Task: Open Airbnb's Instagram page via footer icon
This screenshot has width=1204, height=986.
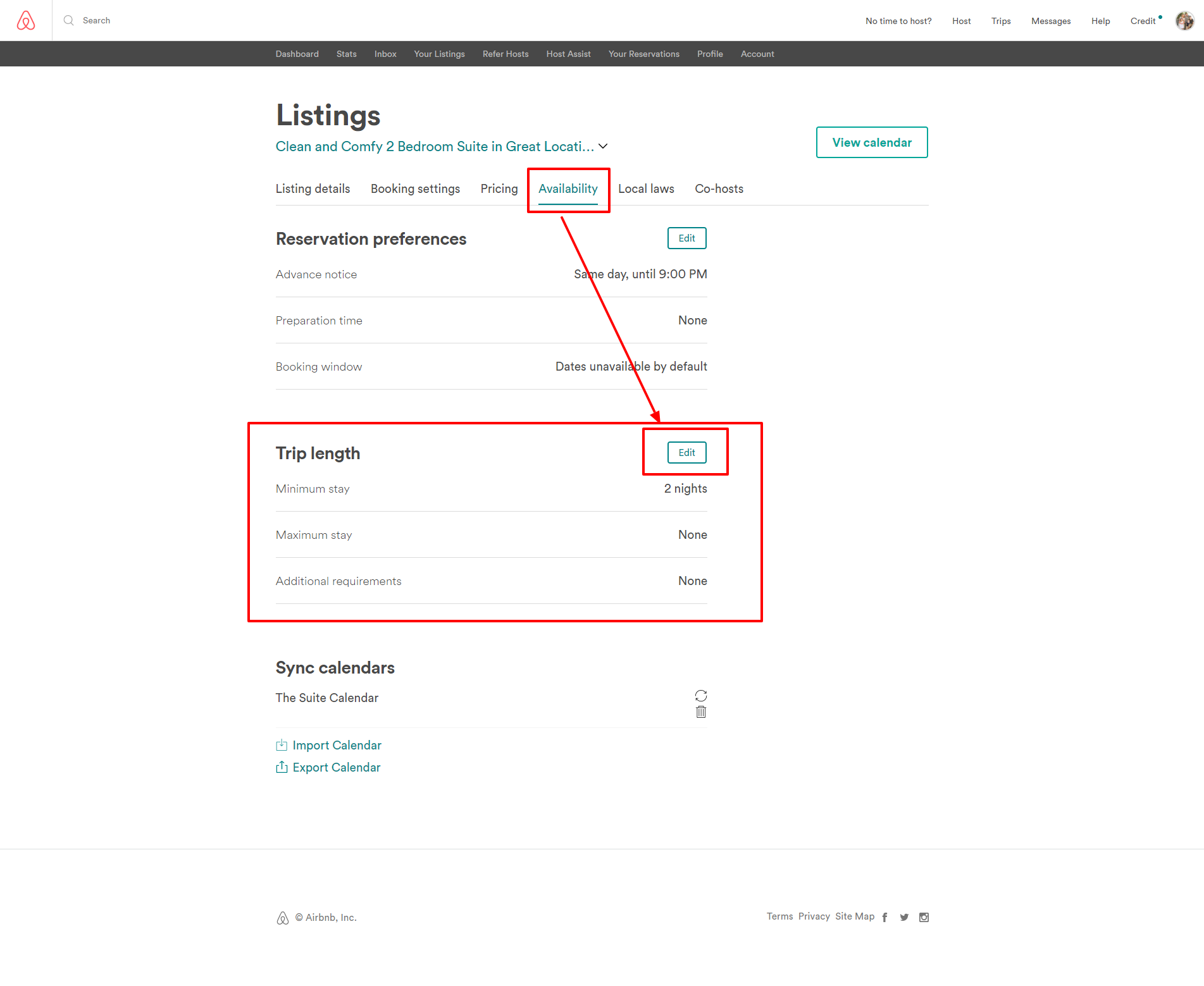Action: pyautogui.click(x=924, y=916)
